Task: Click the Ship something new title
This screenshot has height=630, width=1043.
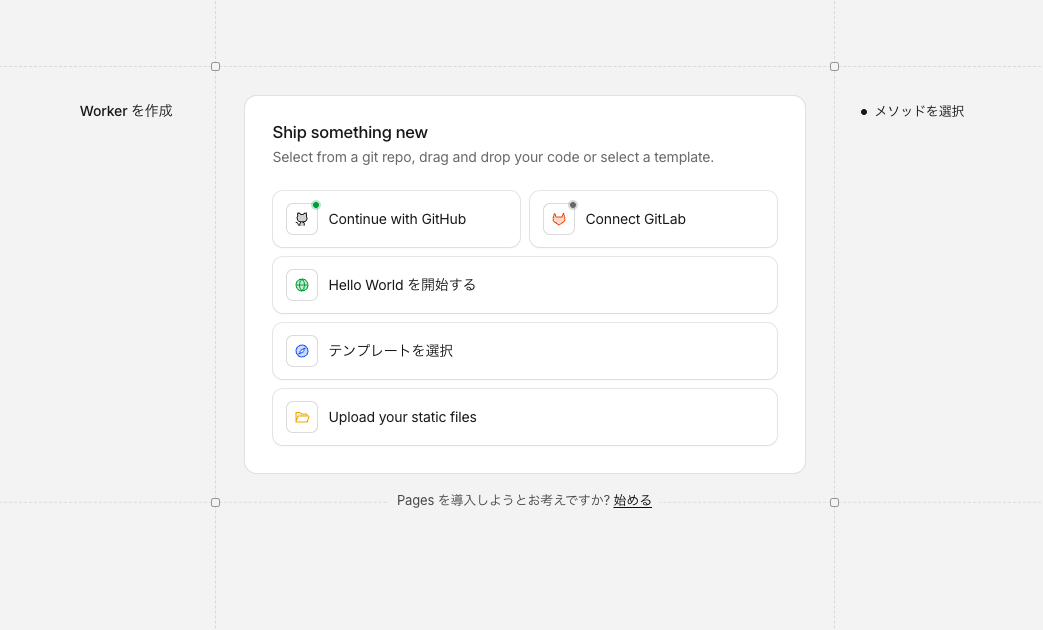Action: point(350,132)
